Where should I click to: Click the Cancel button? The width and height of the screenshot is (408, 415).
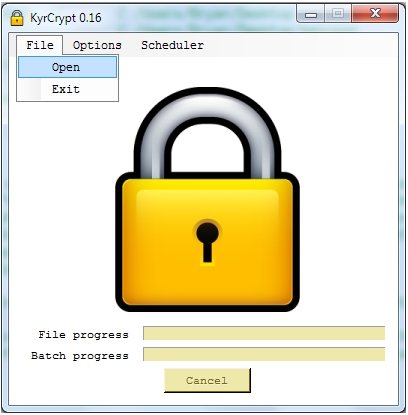click(x=207, y=380)
